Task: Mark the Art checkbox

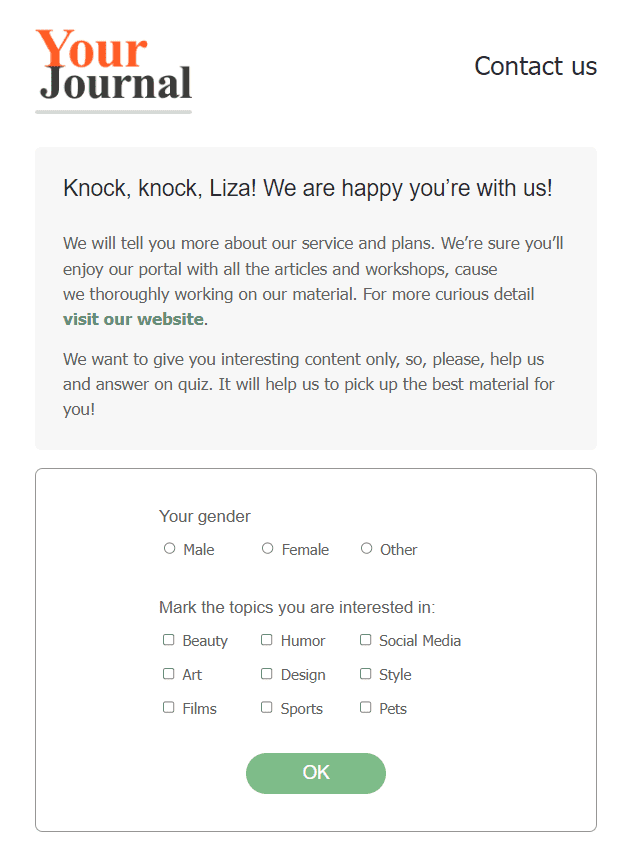Action: pyautogui.click(x=169, y=674)
